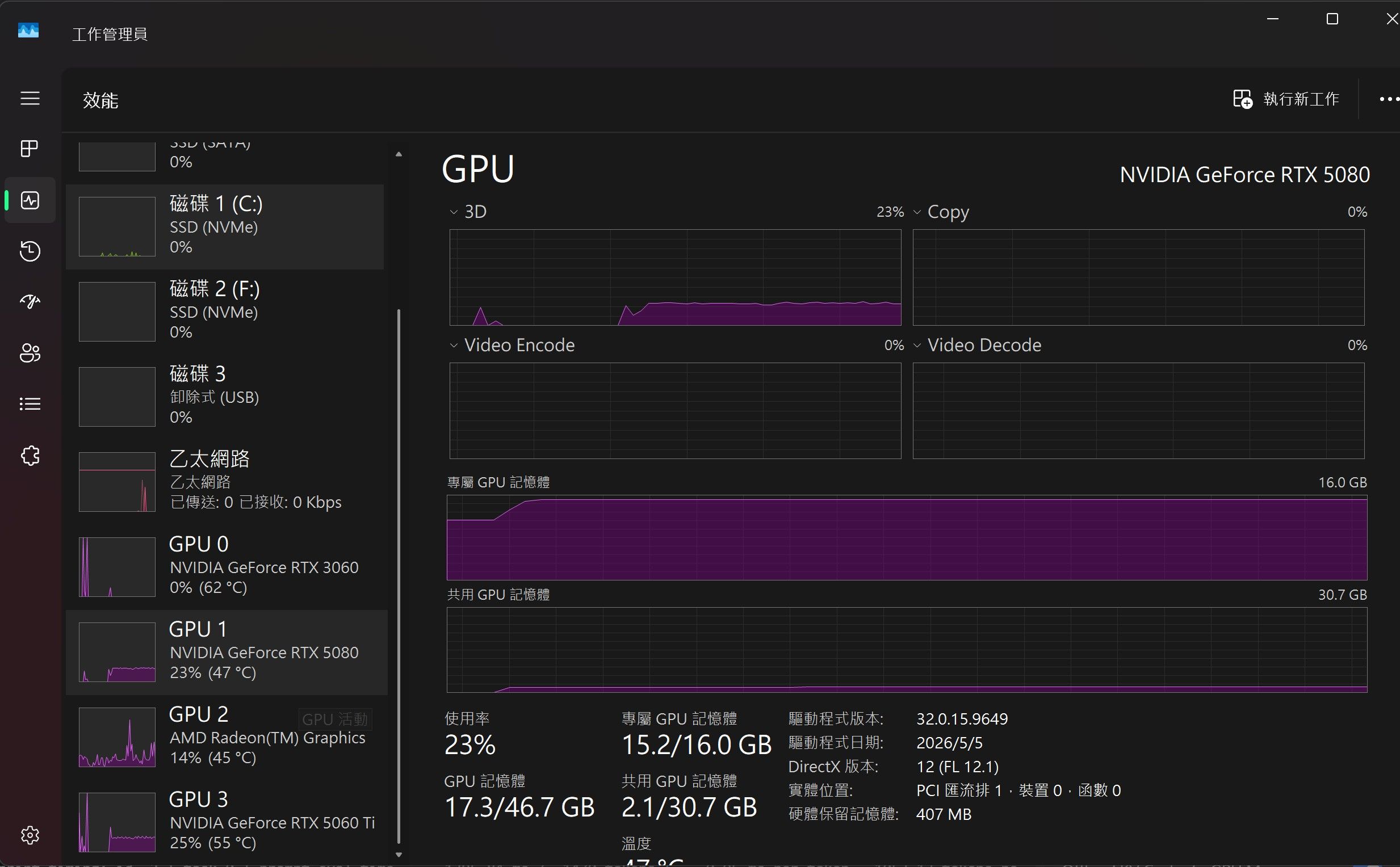Click 執行新工作 (Run new task) button
Viewport: 1400px width, 867px height.
pyautogui.click(x=1286, y=99)
